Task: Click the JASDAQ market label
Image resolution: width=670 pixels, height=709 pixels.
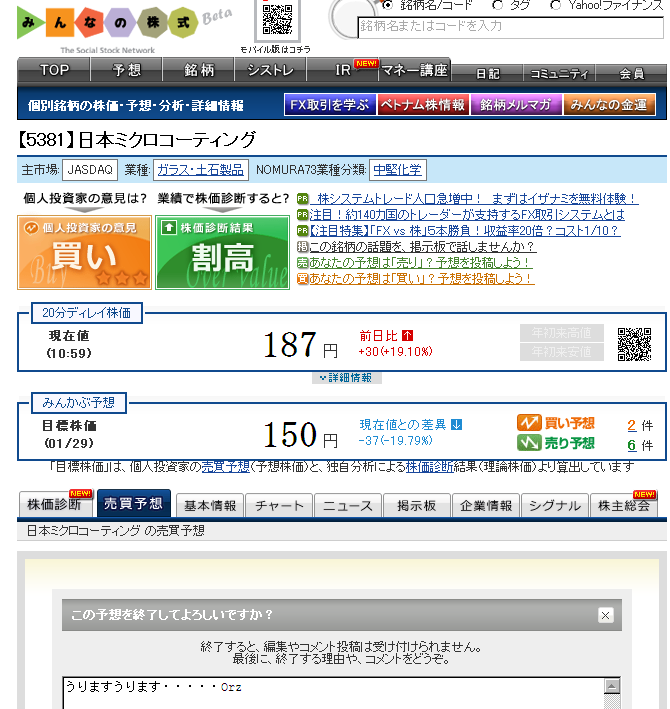Action: coord(90,170)
